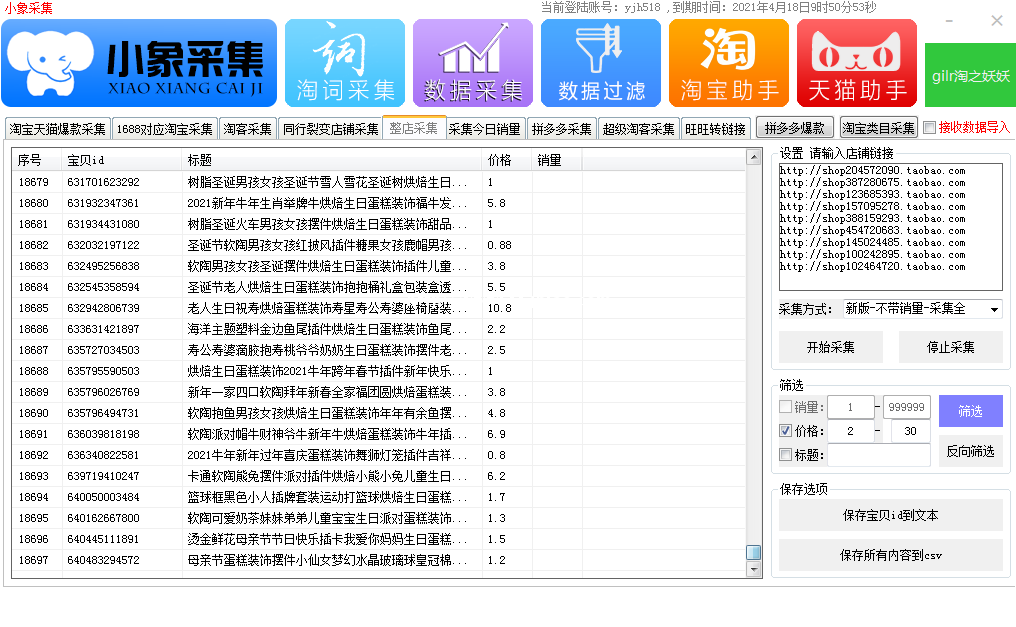Select row 18691 in the table
This screenshot has height=627, width=1016.
point(378,434)
